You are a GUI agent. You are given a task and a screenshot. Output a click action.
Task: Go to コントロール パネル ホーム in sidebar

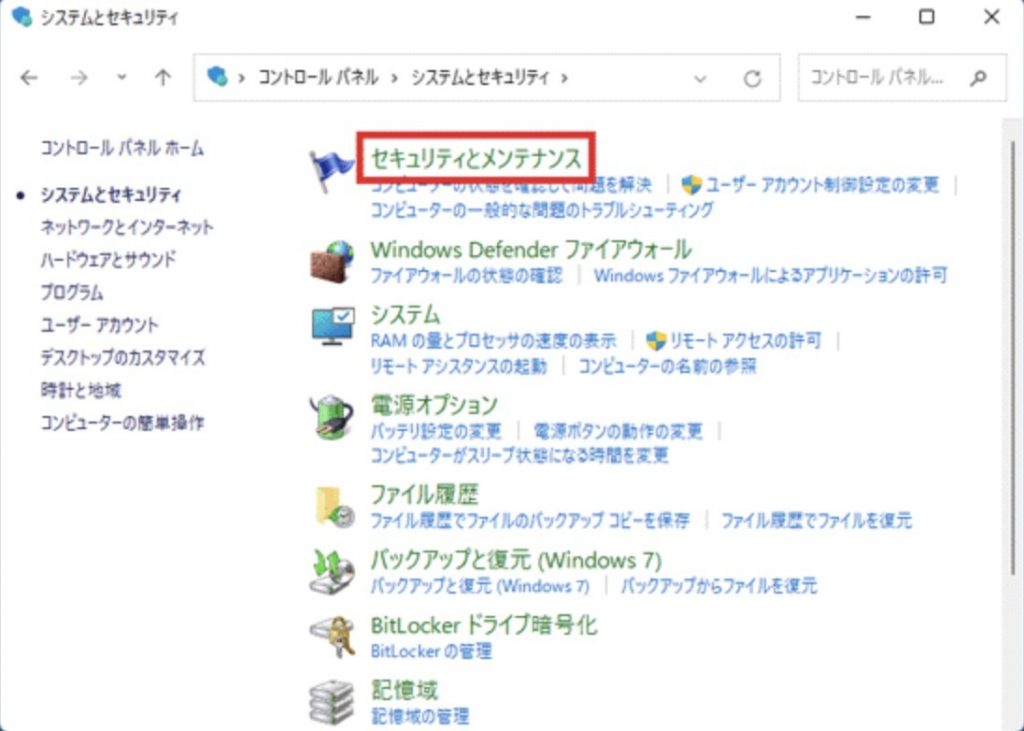[x=122, y=148]
